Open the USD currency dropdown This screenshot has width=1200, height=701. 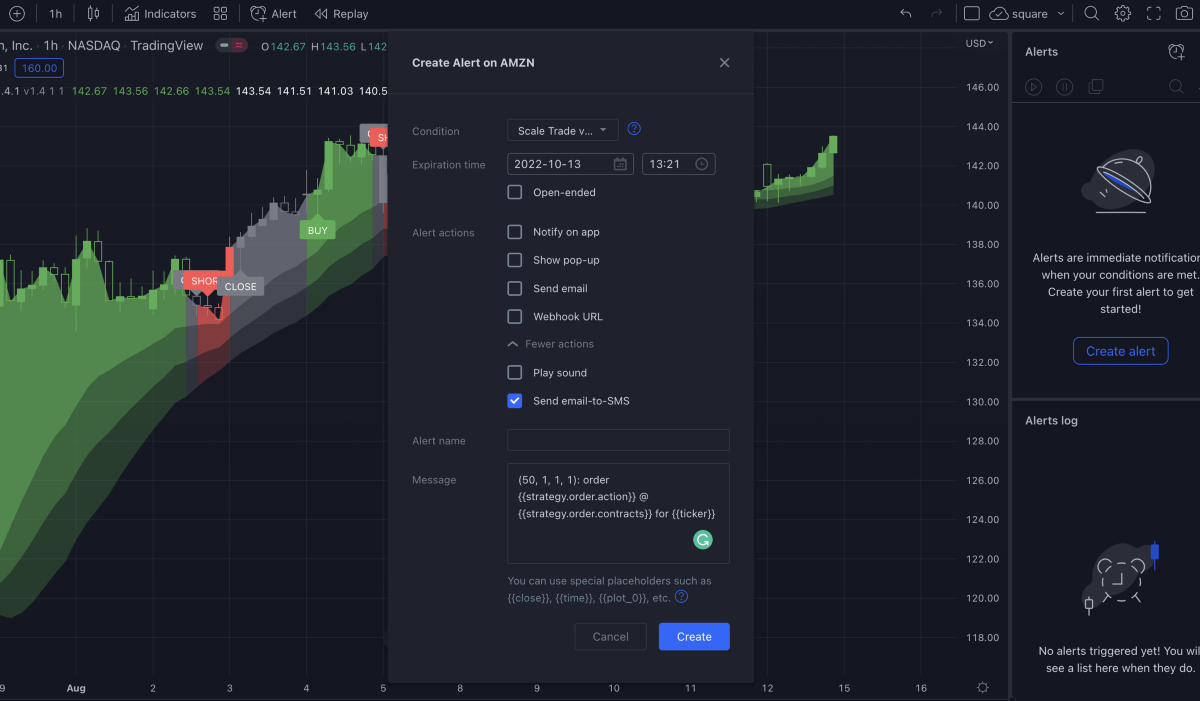[x=980, y=43]
